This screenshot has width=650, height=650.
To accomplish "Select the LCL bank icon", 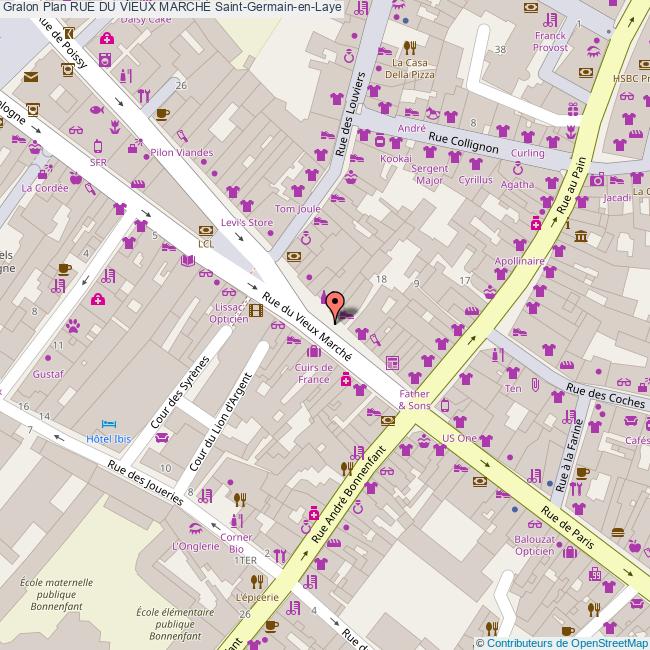I will pos(206,230).
